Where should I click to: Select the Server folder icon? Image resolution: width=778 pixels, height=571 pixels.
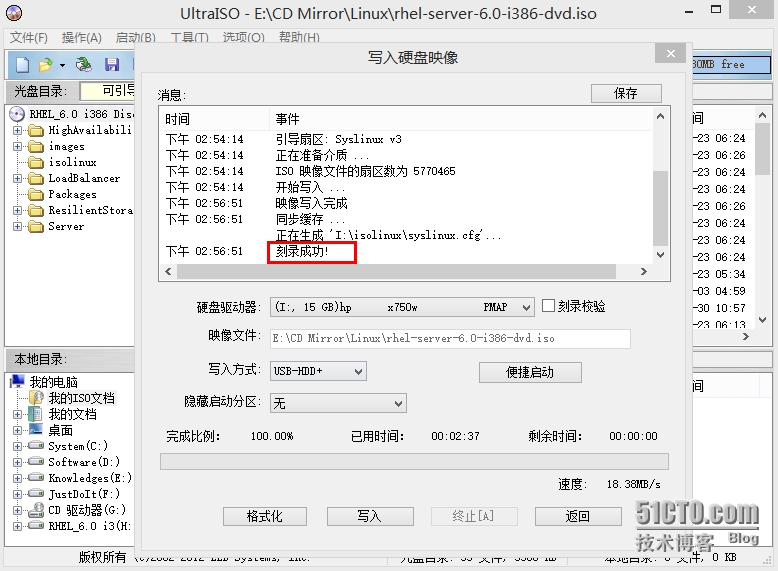pyautogui.click(x=36, y=226)
